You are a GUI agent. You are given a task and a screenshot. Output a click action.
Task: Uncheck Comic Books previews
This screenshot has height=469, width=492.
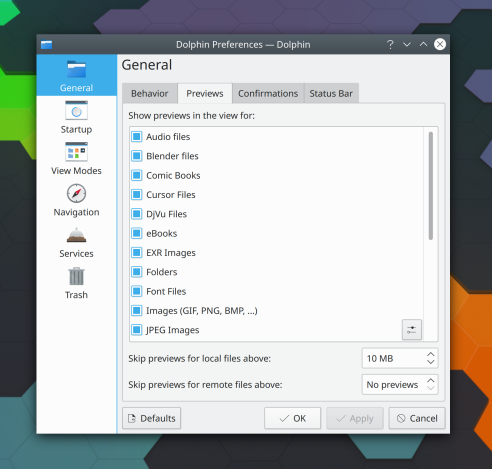tap(136, 175)
